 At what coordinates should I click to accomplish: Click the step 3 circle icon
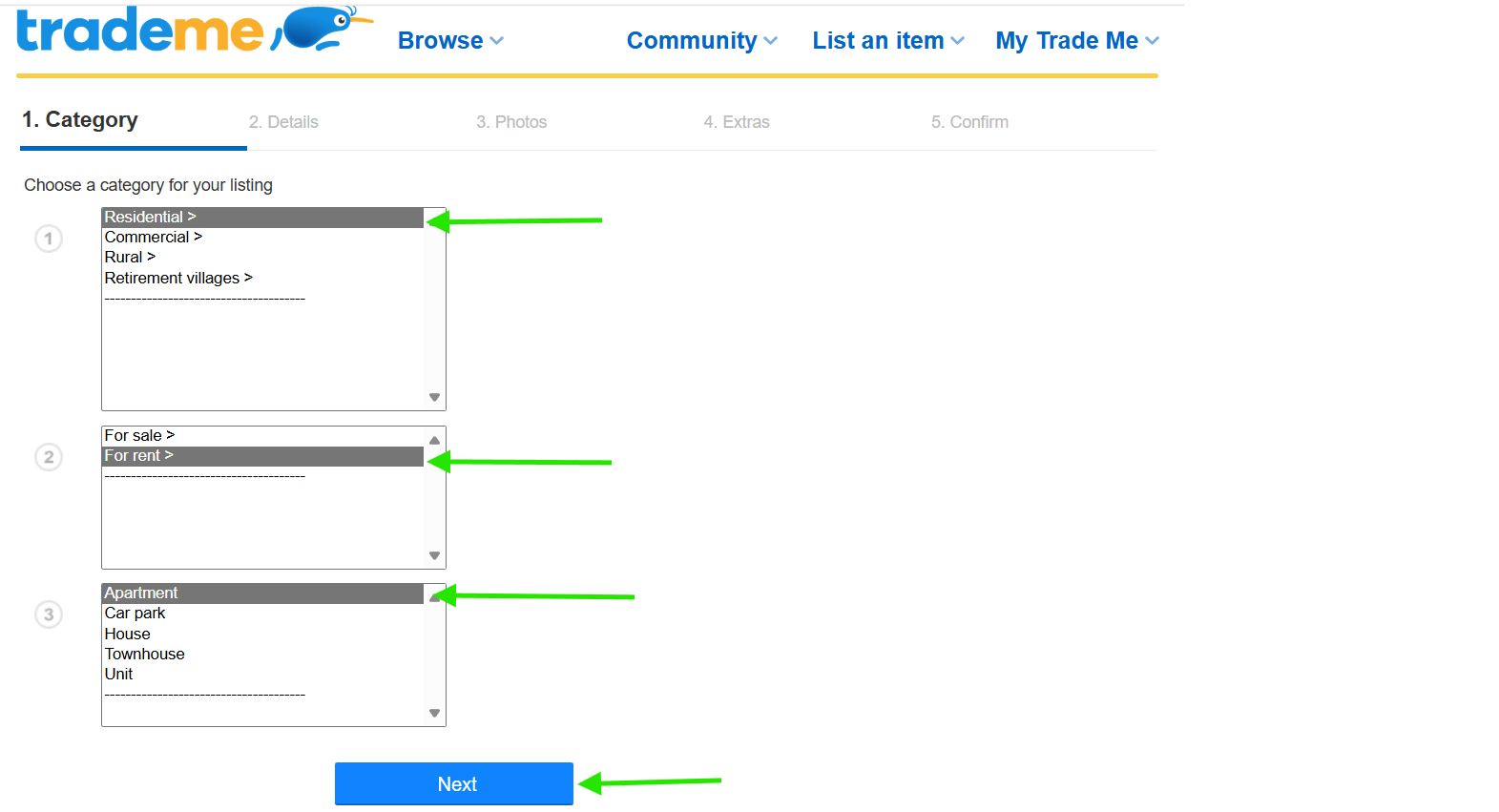click(x=49, y=614)
